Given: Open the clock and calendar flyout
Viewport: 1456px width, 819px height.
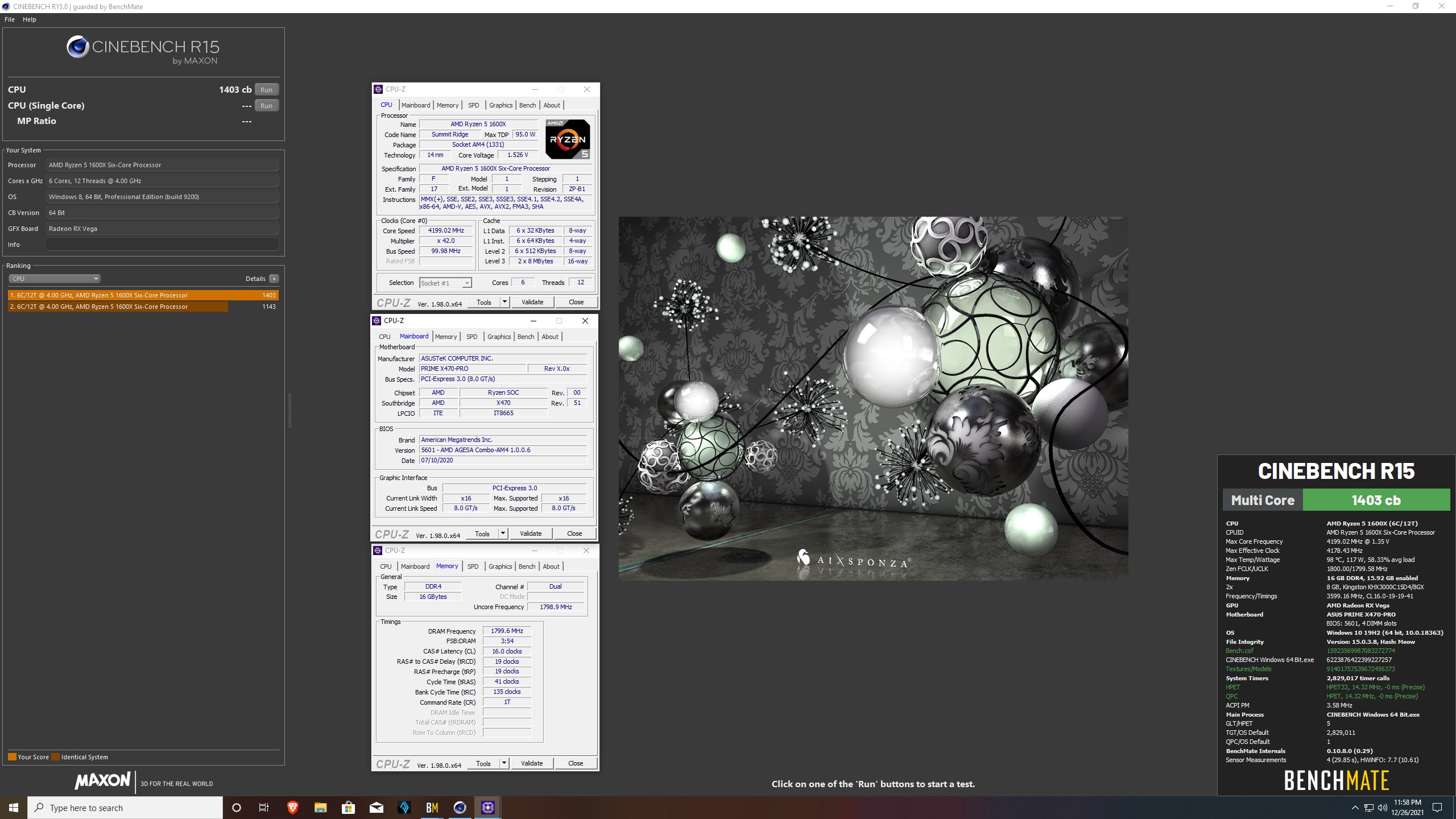Looking at the screenshot, I should [1407, 808].
